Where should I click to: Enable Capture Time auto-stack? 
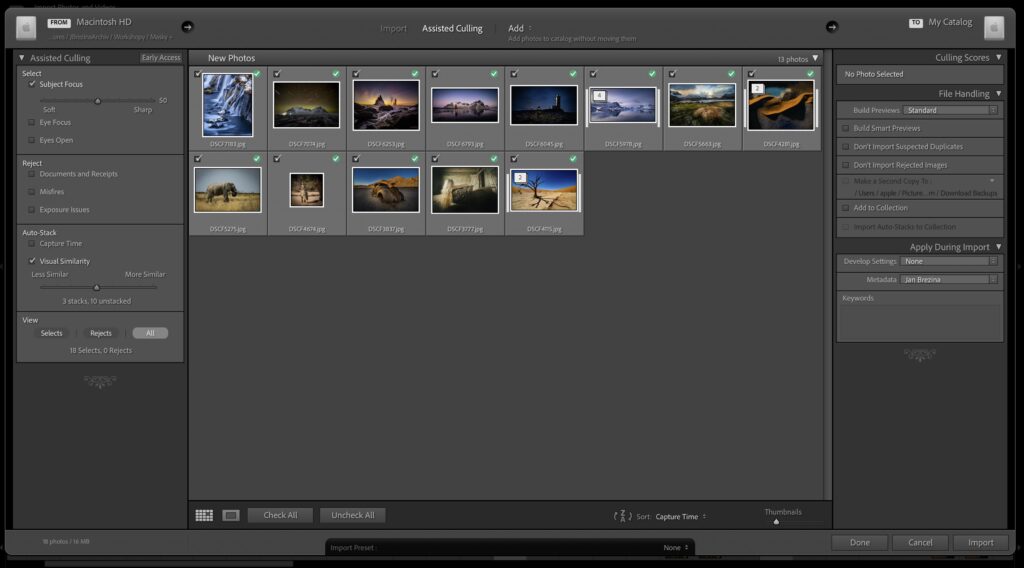coord(31,244)
